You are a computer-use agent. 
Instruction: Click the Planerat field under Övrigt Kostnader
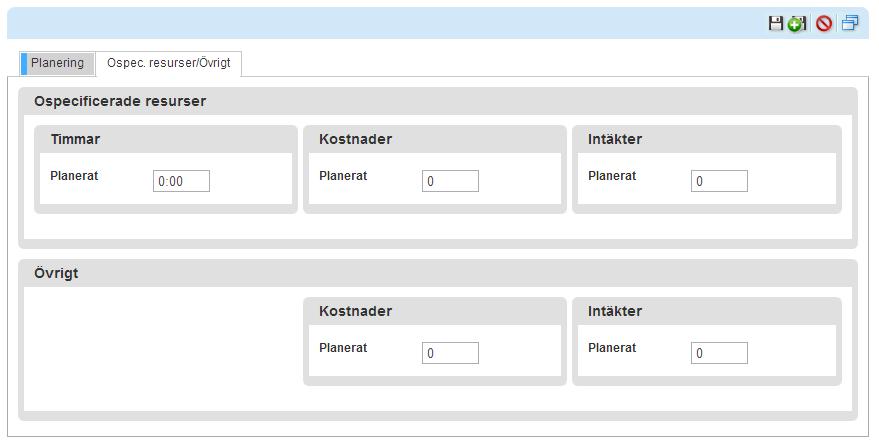(450, 353)
